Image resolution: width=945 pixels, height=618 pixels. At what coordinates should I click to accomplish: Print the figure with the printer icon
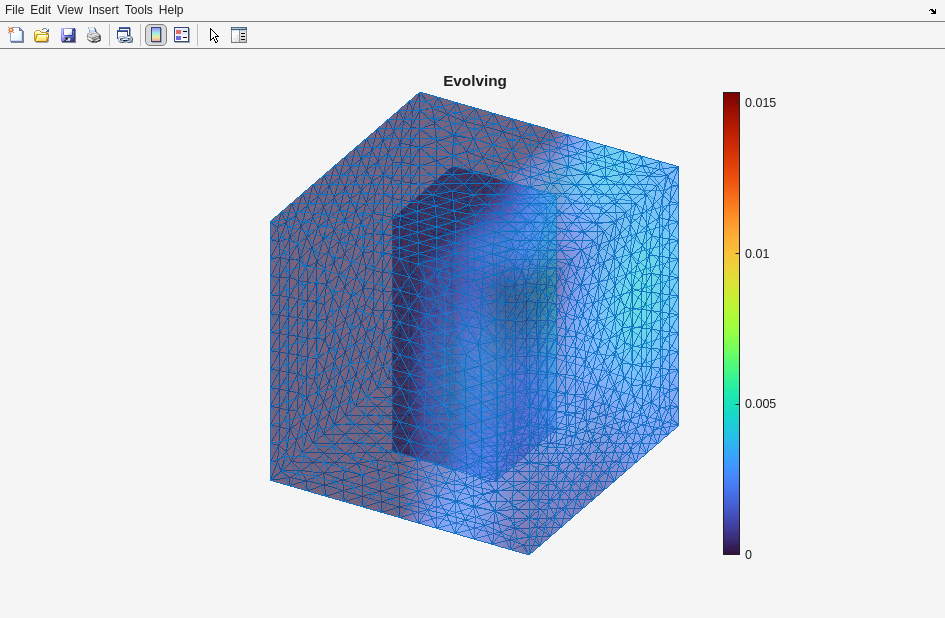click(x=94, y=35)
